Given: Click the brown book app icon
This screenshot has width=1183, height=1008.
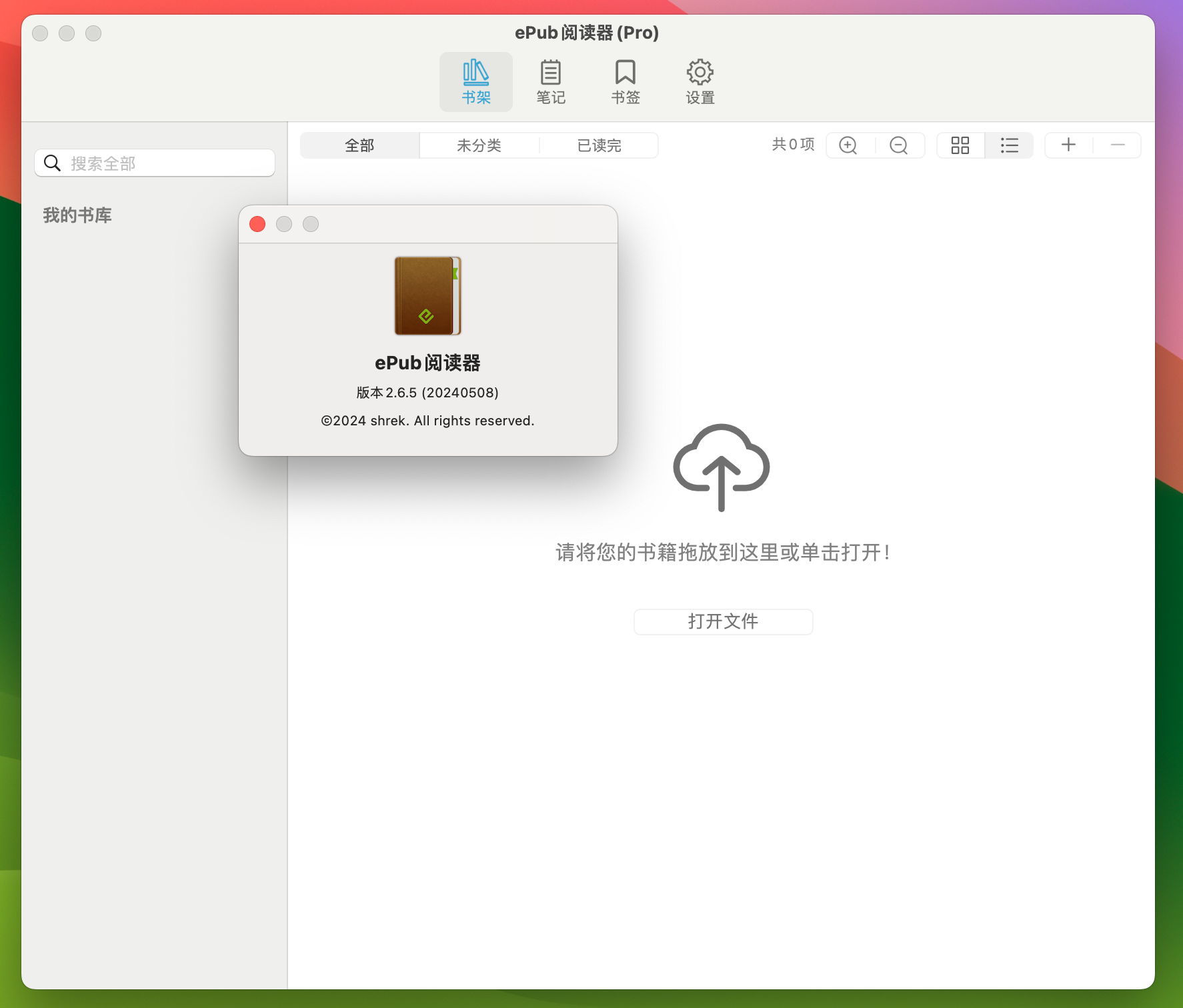Looking at the screenshot, I should coord(427,295).
